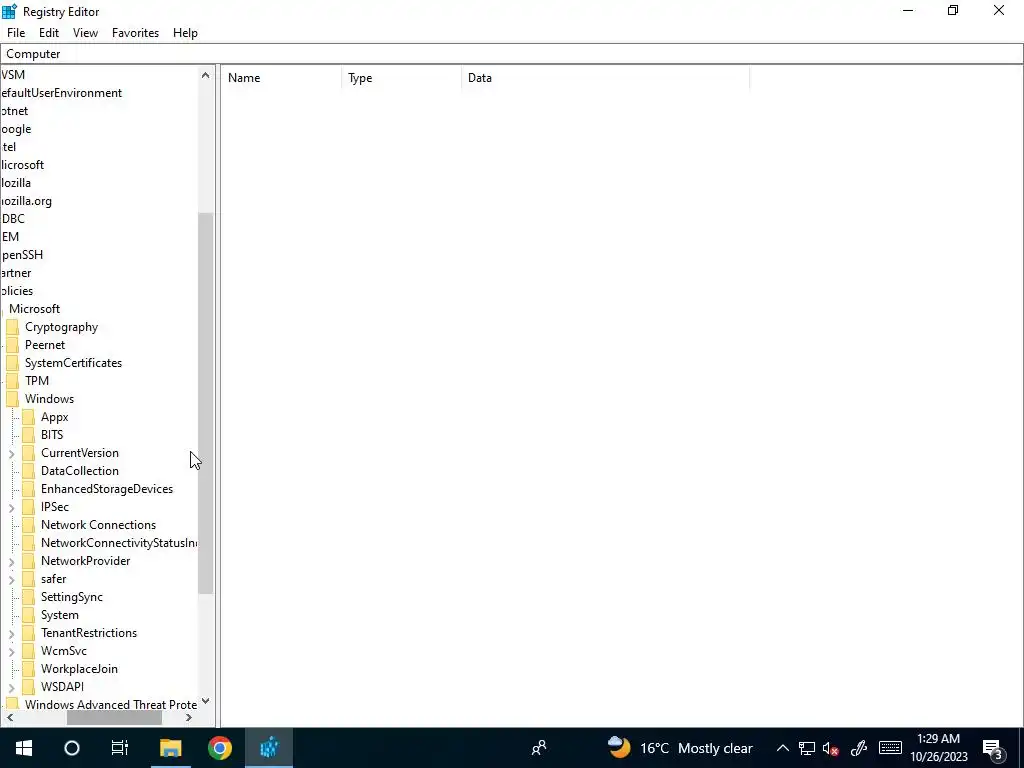Select the DataCollection folder icon
1024x768 pixels.
(28, 470)
